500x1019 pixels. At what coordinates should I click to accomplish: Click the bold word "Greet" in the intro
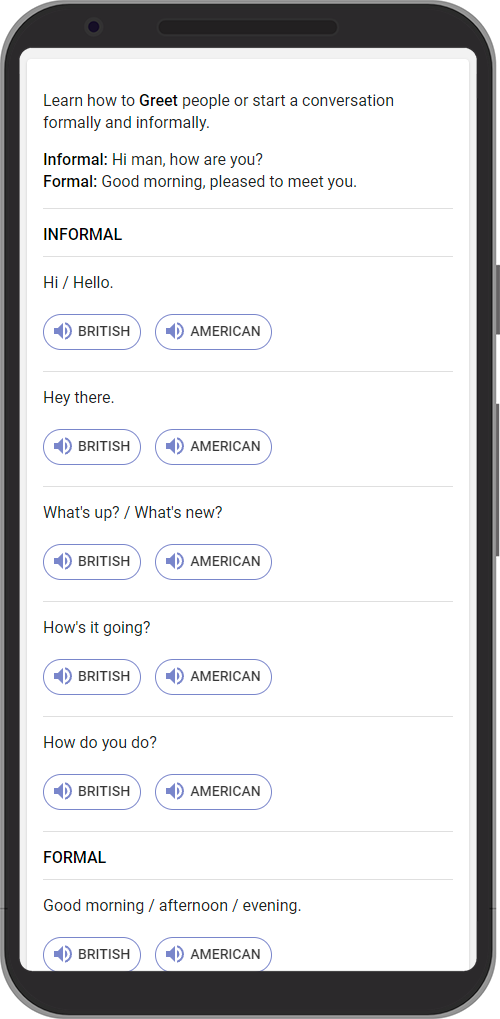(158, 101)
